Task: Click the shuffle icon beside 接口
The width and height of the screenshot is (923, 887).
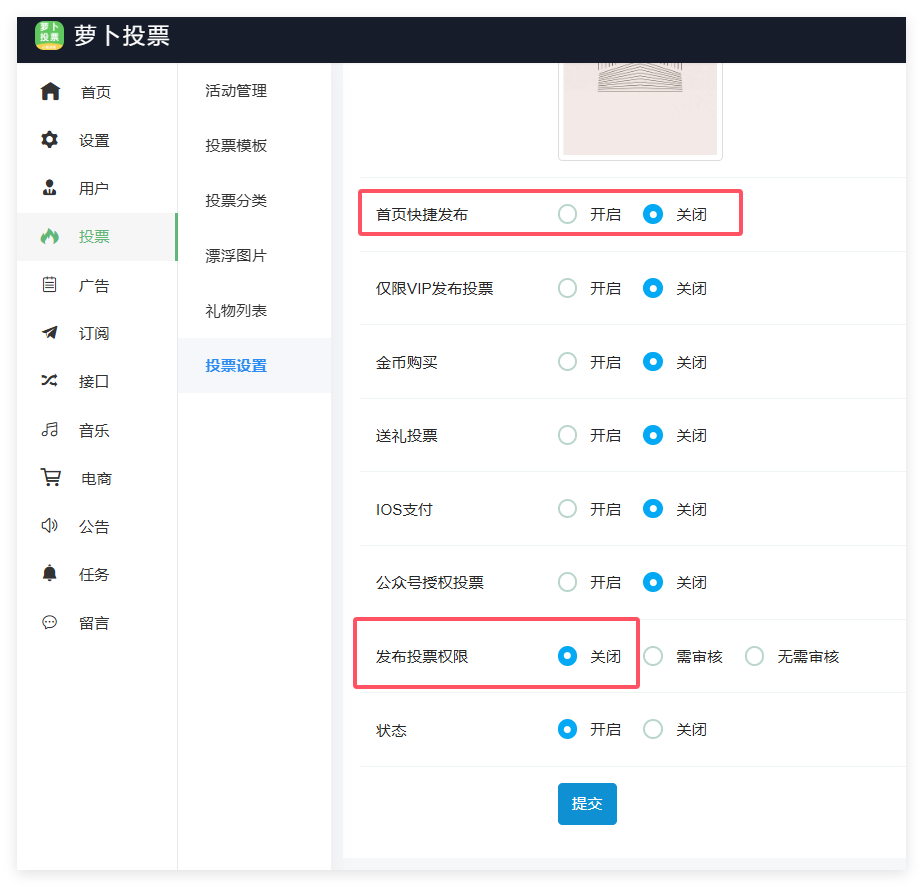Action: tap(49, 381)
